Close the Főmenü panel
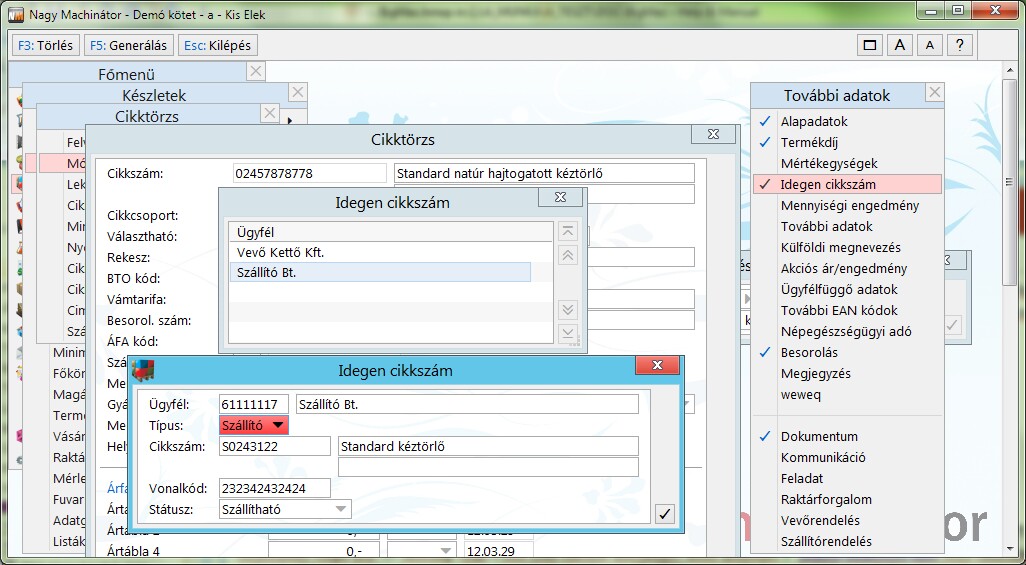This screenshot has height=565, width=1026. (x=256, y=71)
